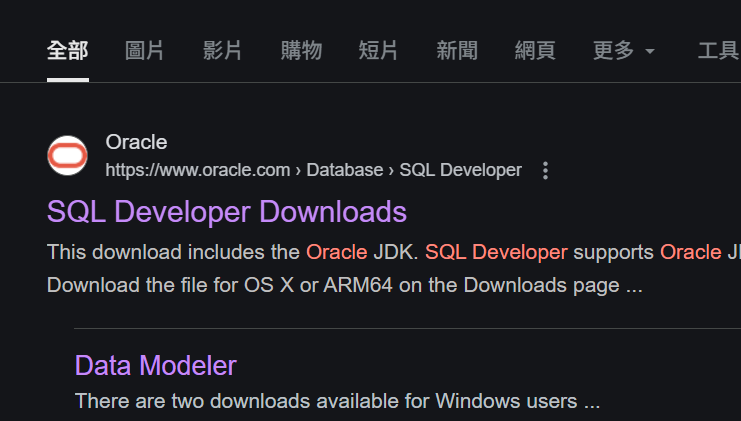This screenshot has width=741, height=421.
Task: Expand the 更多 more dropdown
Action: [x=624, y=51]
